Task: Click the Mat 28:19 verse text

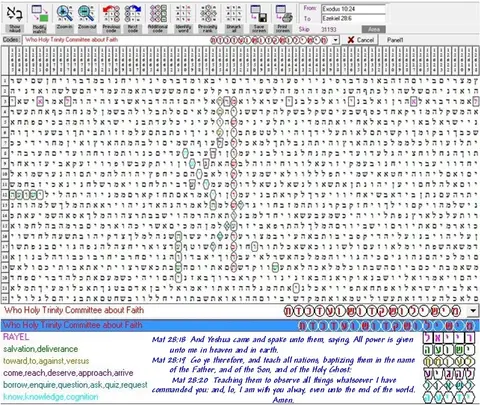Action: point(283,365)
